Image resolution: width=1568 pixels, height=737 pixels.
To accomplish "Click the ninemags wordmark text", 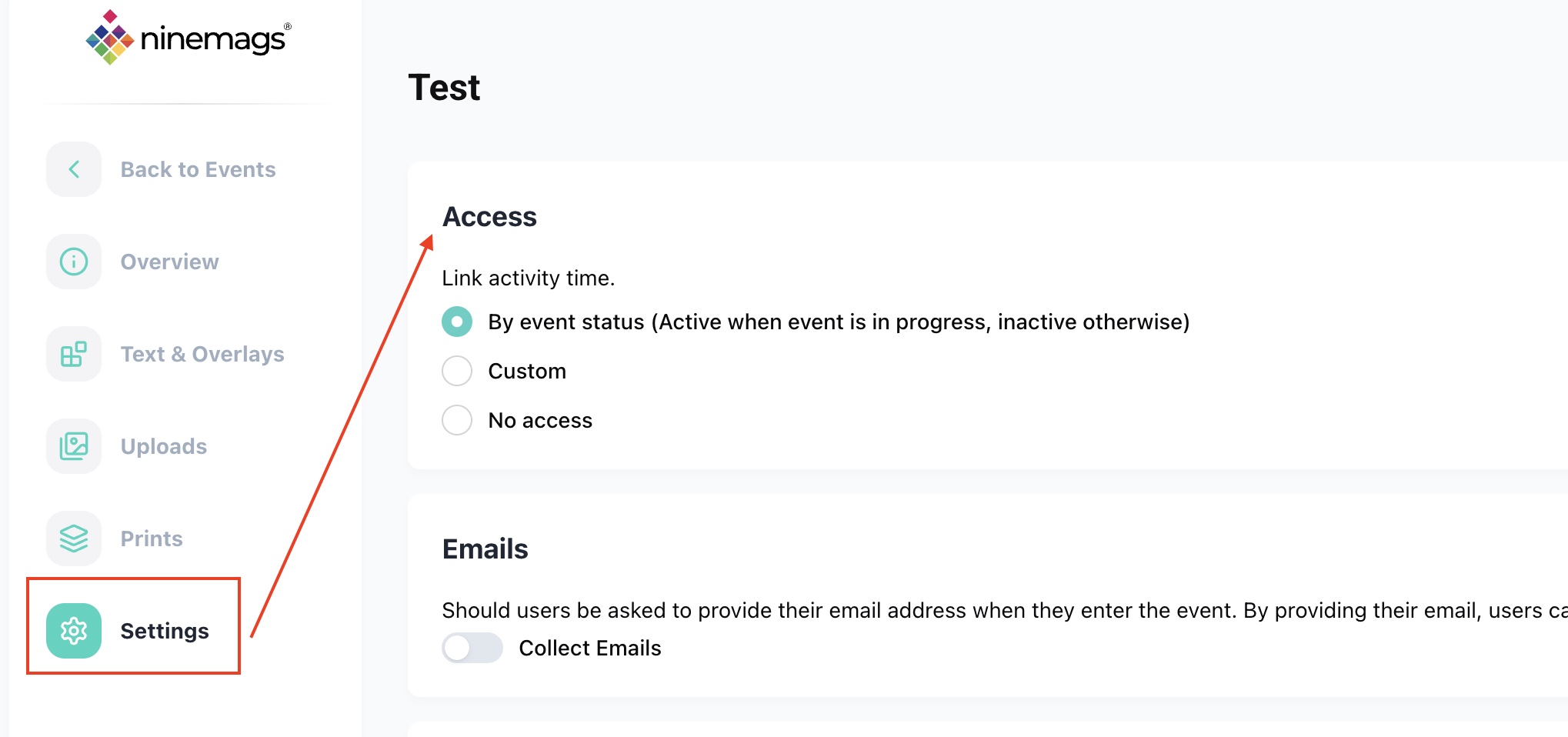I will (x=212, y=38).
